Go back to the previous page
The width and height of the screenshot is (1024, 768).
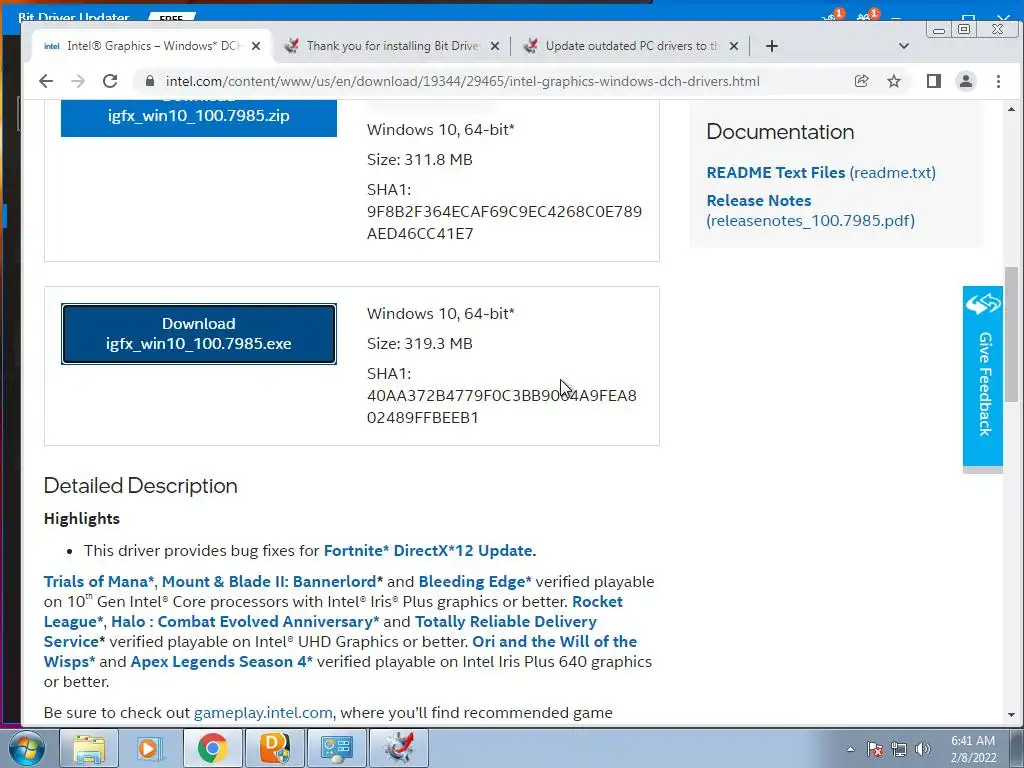pos(46,81)
